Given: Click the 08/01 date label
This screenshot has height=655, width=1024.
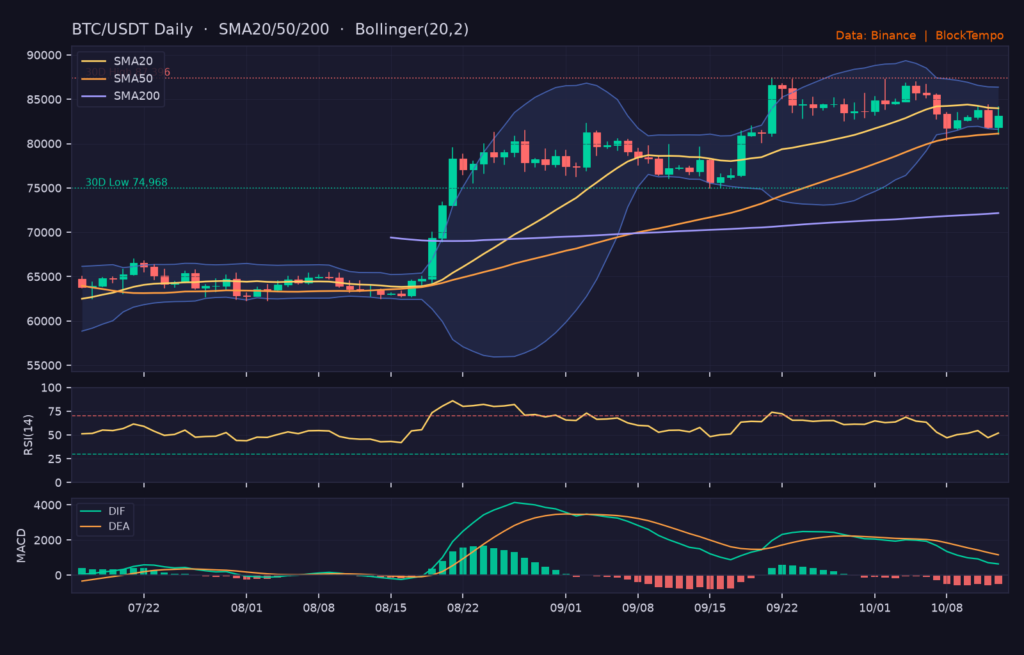Looking at the screenshot, I should [246, 608].
